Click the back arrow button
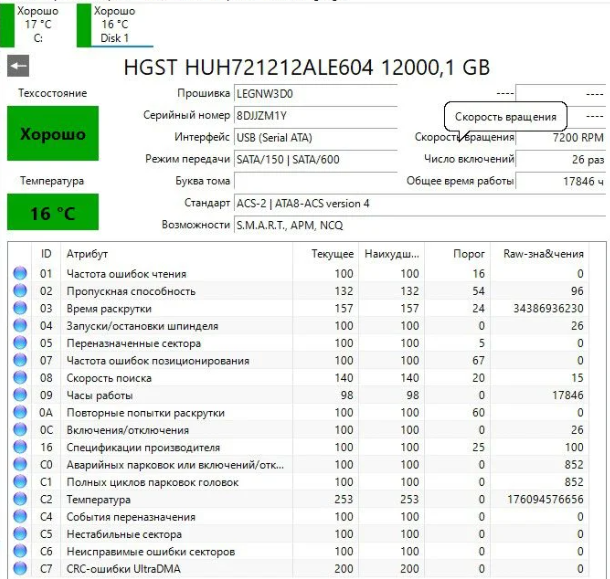Image resolution: width=610 pixels, height=579 pixels. click(18, 66)
